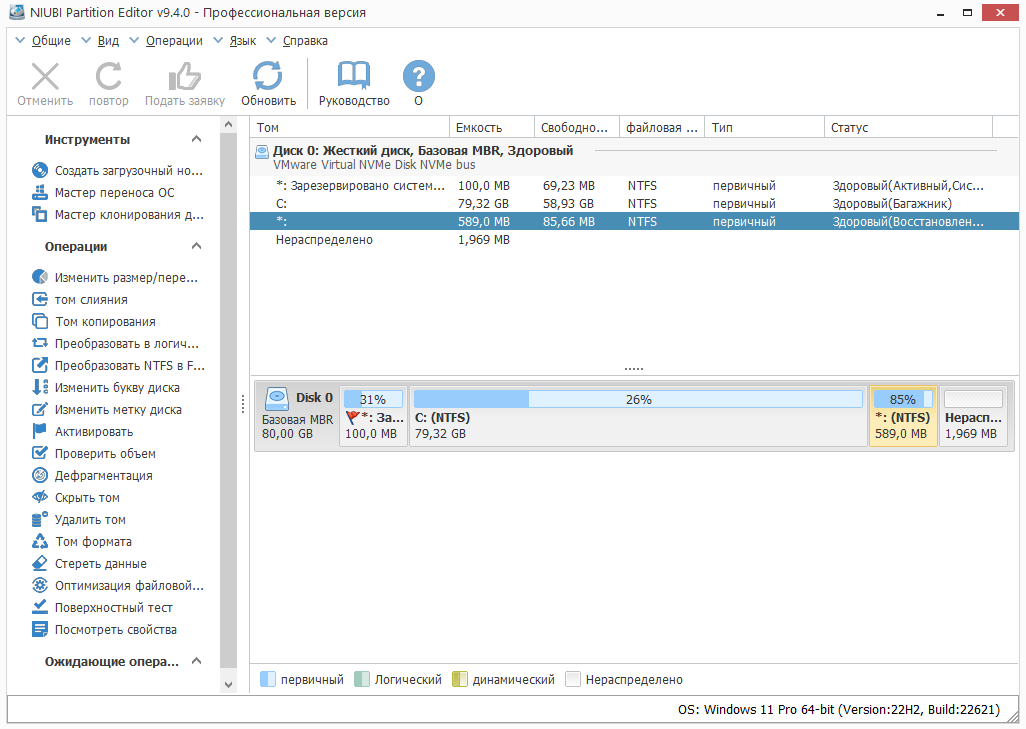Click the Нераспределено block in the disk map
Image resolution: width=1026 pixels, height=729 pixels.
point(972,412)
